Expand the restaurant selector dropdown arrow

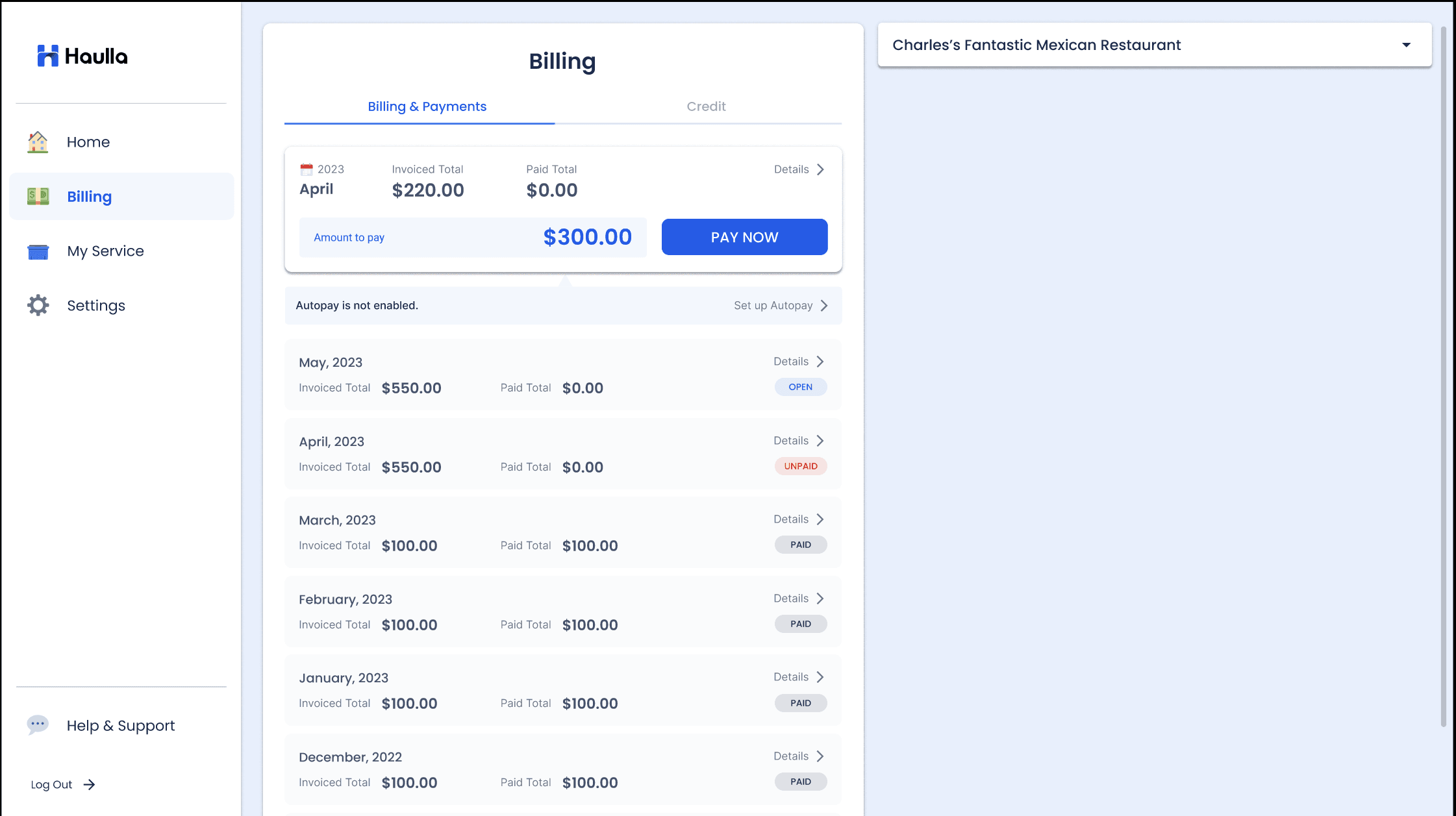pos(1406,45)
